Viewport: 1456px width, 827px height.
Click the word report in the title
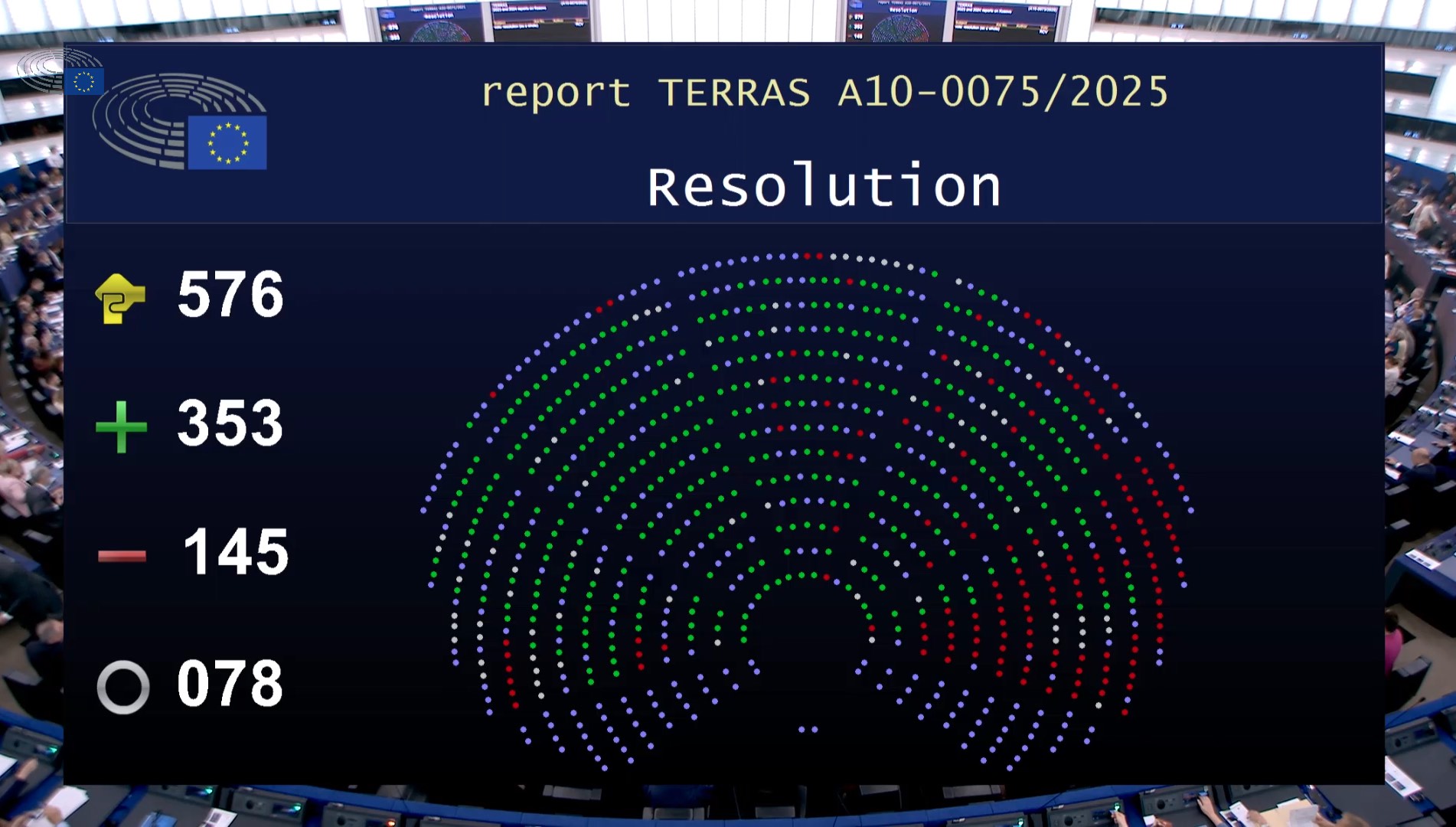tap(556, 93)
